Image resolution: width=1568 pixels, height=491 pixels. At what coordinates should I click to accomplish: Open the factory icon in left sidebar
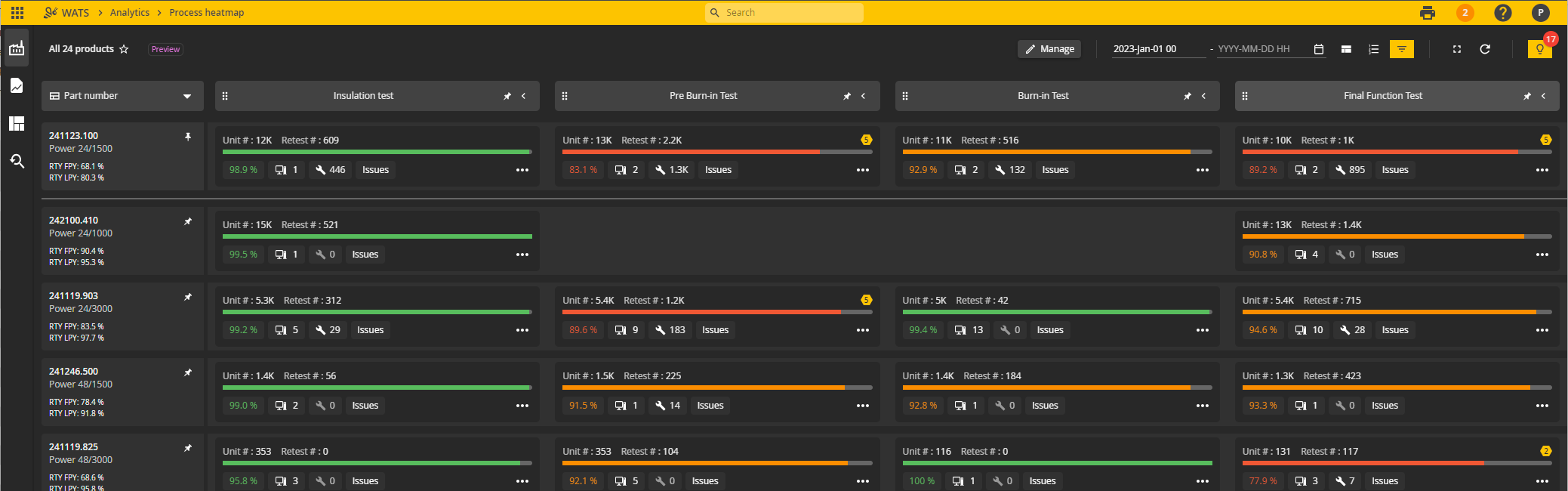point(17,49)
